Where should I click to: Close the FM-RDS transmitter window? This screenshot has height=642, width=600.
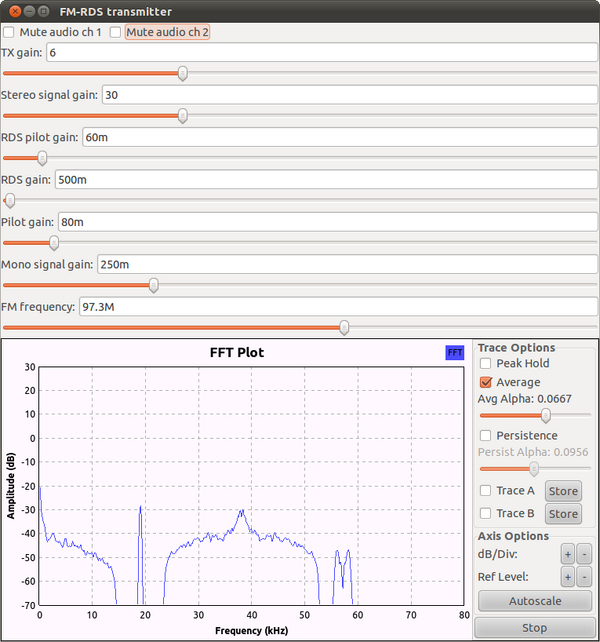[15, 11]
